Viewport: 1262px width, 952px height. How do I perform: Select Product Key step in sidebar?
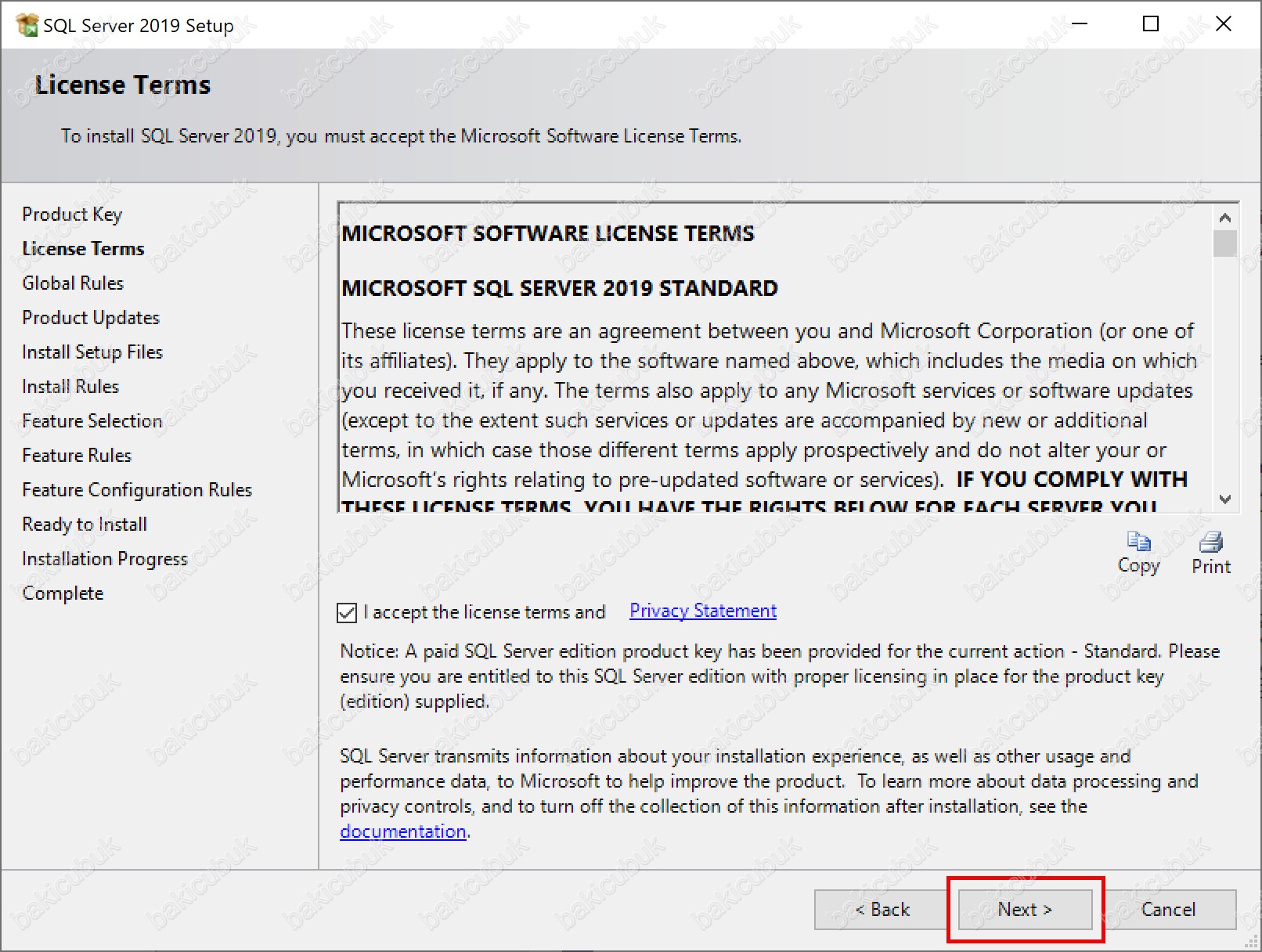pos(72,215)
